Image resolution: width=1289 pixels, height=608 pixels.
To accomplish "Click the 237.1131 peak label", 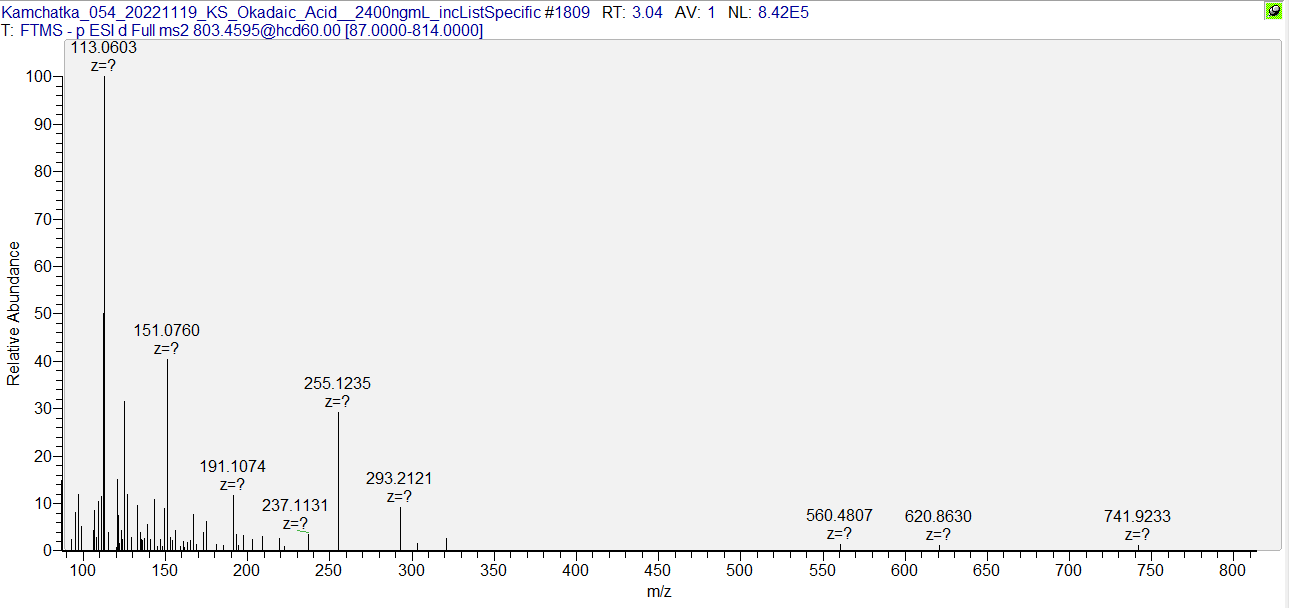I will [295, 506].
